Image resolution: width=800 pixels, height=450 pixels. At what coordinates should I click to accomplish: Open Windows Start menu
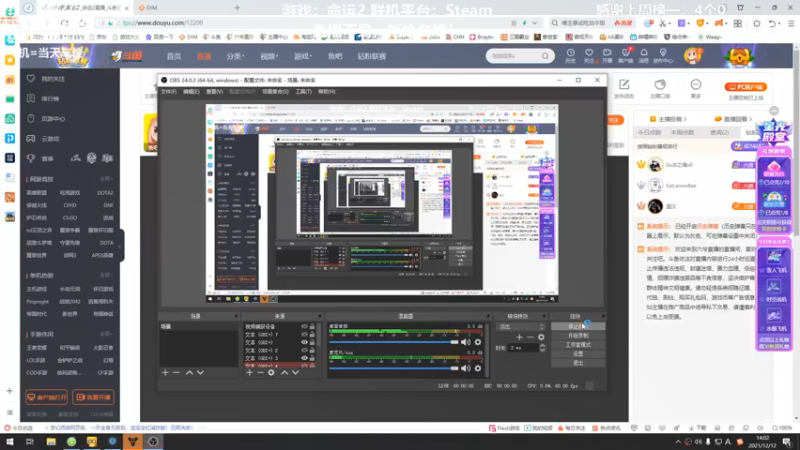coord(10,442)
